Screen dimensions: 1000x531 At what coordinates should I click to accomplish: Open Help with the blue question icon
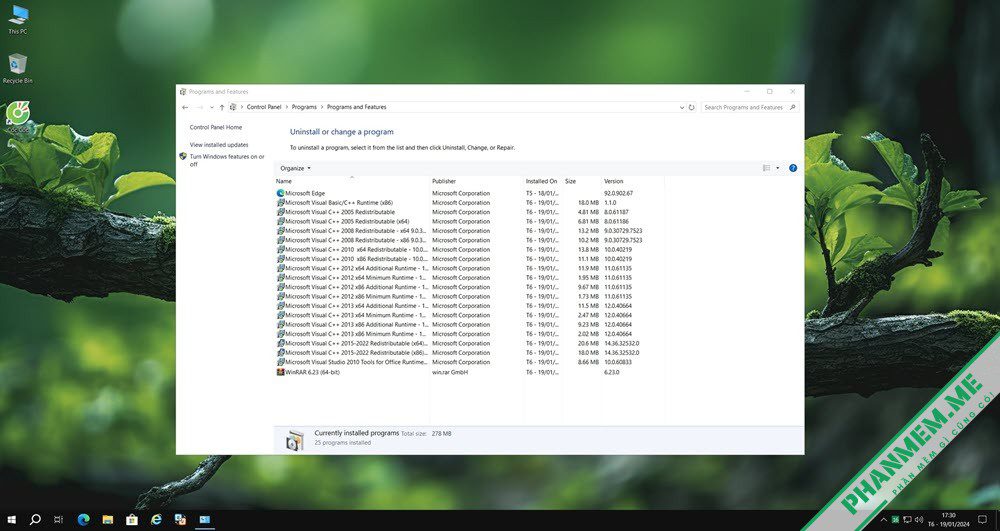[x=793, y=168]
